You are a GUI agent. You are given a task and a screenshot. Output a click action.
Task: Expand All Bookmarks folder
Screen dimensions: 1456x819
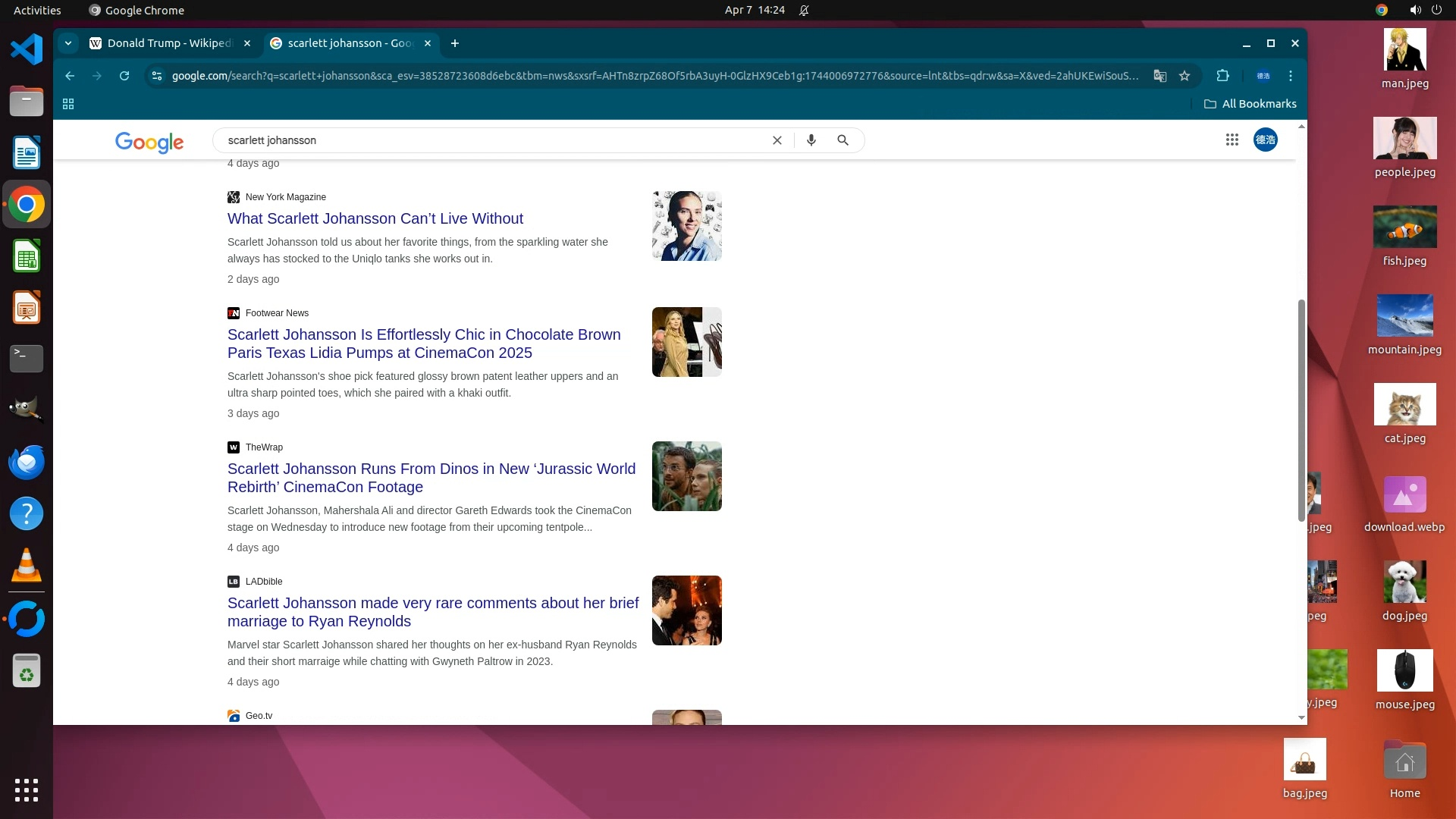[1250, 104]
